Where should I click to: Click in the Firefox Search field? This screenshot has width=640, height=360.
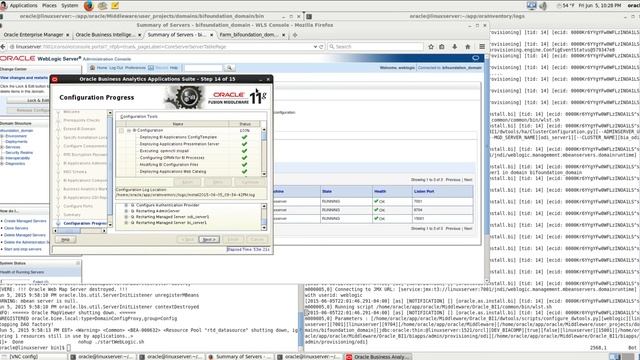pyautogui.click(x=375, y=47)
